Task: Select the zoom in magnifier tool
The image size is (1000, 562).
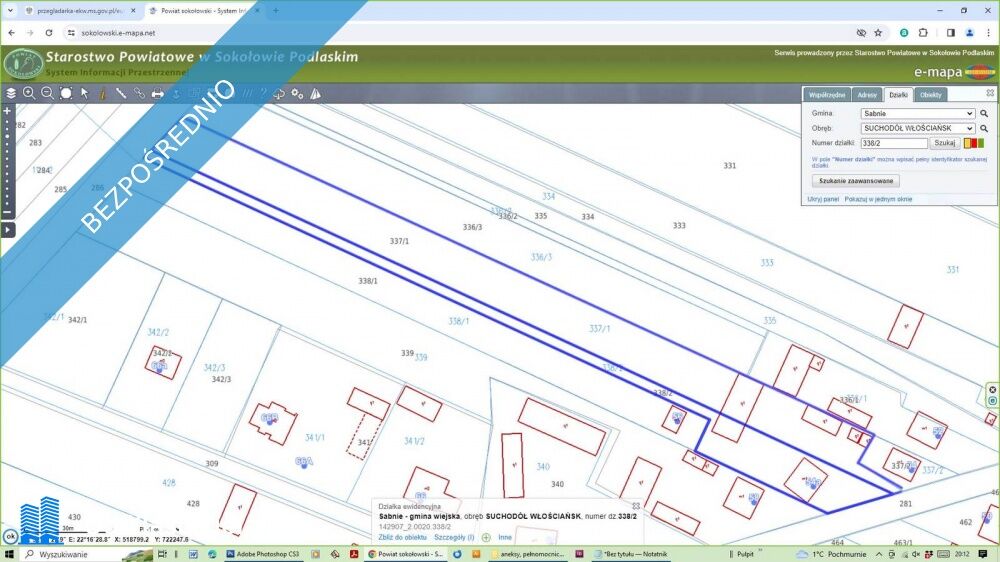Action: [x=29, y=93]
